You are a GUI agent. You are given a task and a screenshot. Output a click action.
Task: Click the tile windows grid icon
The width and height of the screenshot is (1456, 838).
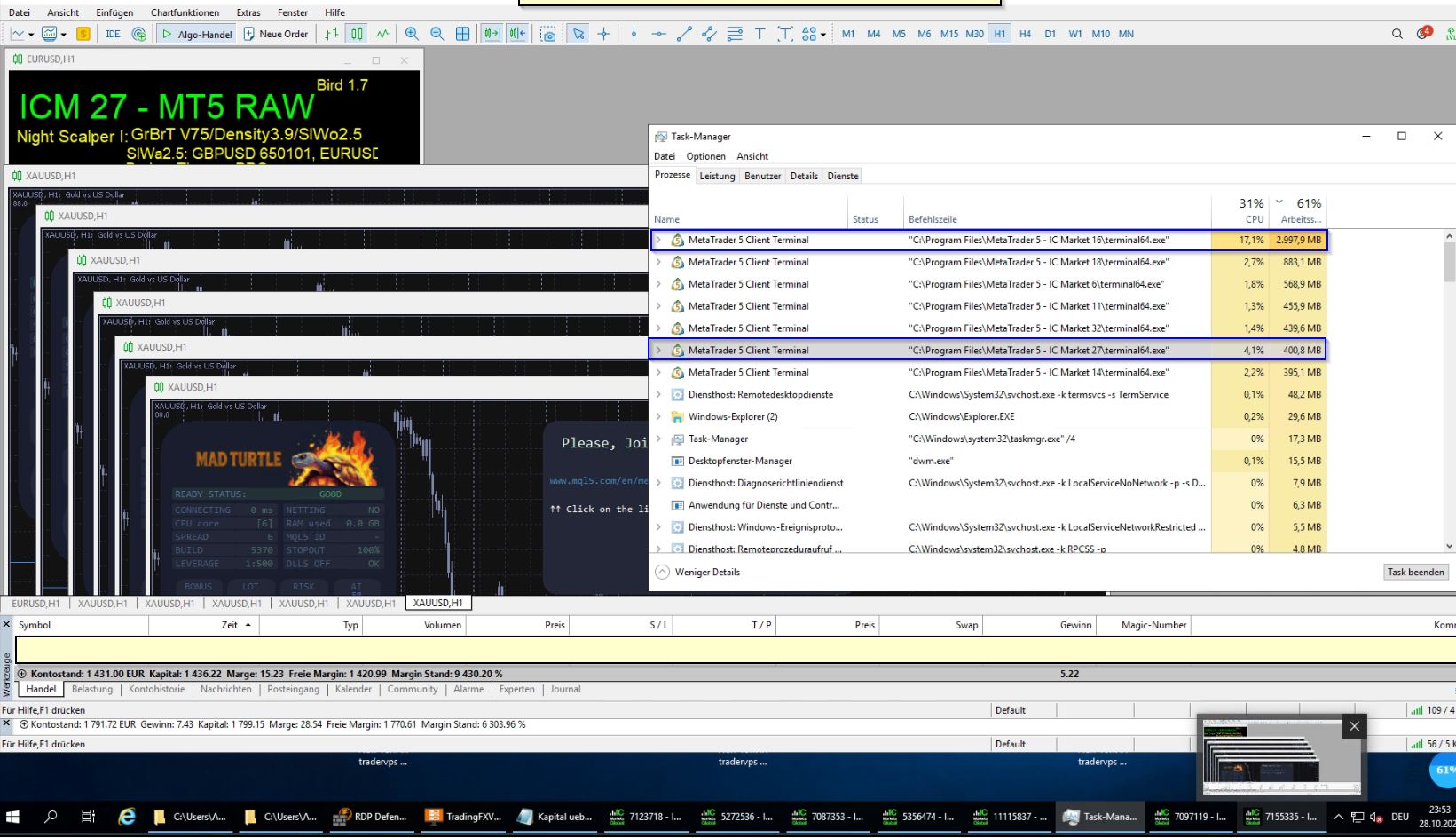click(x=462, y=34)
